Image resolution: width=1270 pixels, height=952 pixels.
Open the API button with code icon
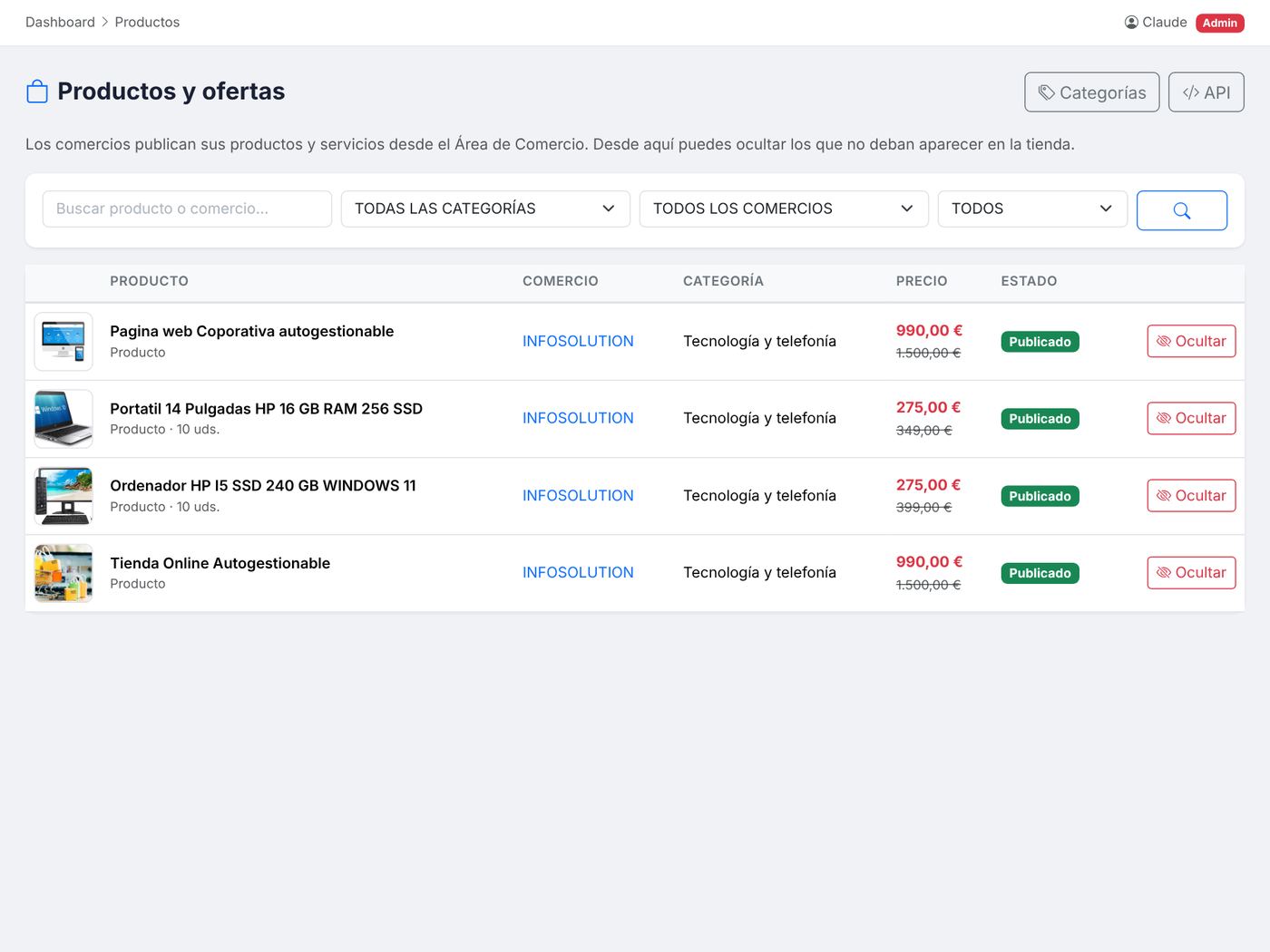[x=1206, y=92]
